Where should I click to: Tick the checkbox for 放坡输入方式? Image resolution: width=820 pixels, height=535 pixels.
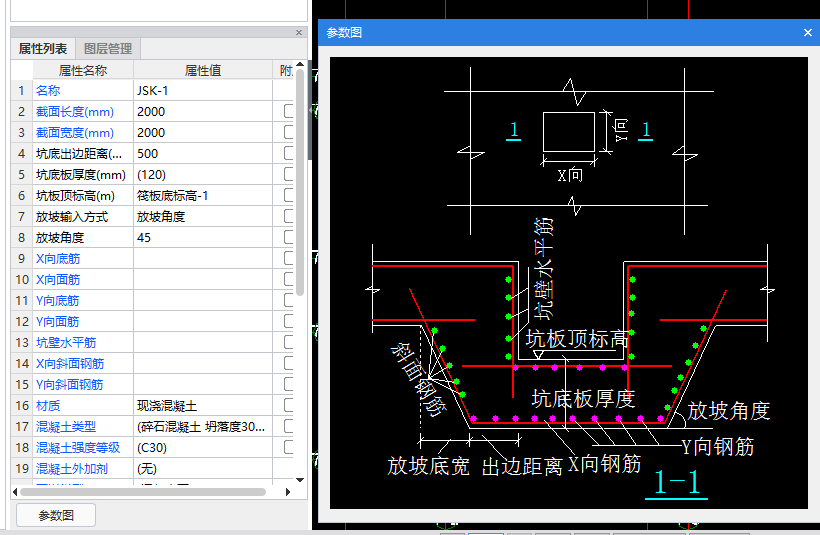click(289, 216)
